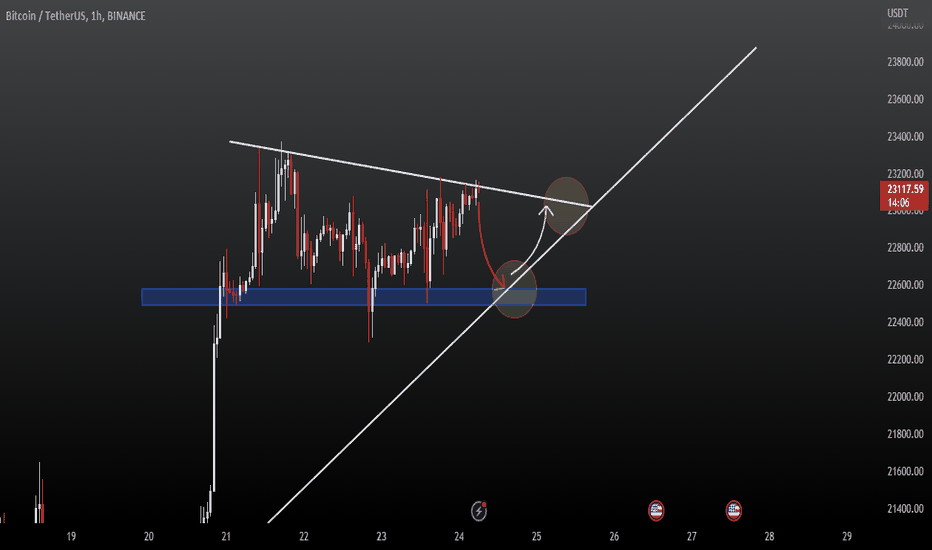Open the US flag economic event nearest date 26
Image resolution: width=932 pixels, height=550 pixels.
[x=656, y=510]
